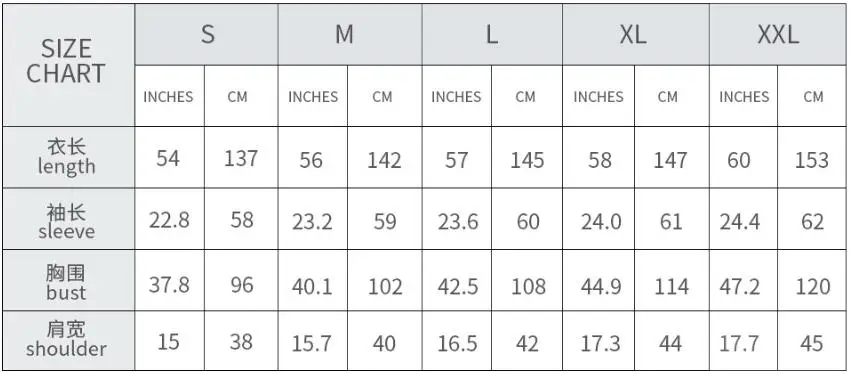Image resolution: width=850 pixels, height=374 pixels.
Task: Click the 142 cm length value for M
Action: pyautogui.click(x=384, y=160)
